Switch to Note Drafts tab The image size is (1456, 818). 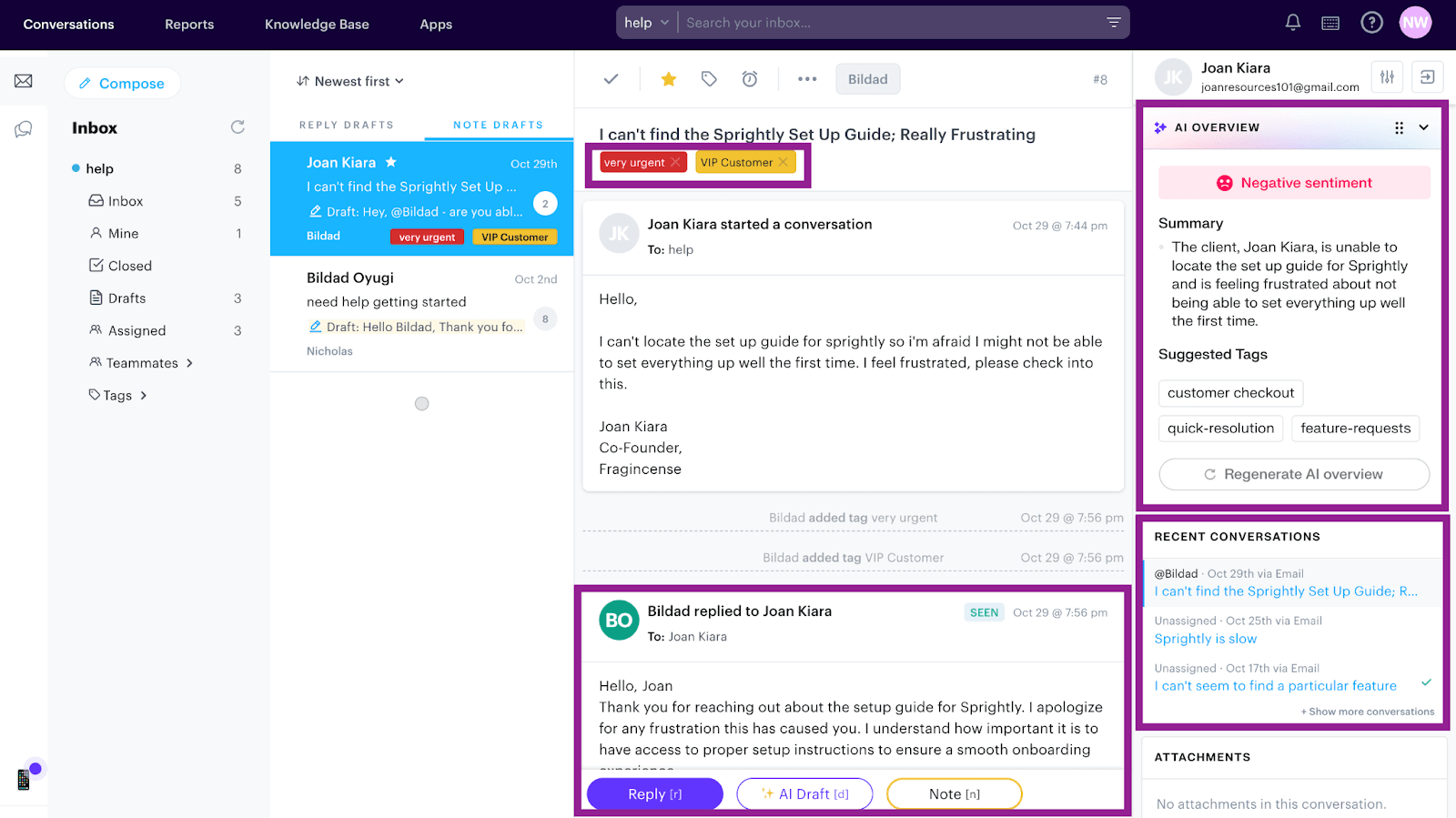pyautogui.click(x=498, y=125)
